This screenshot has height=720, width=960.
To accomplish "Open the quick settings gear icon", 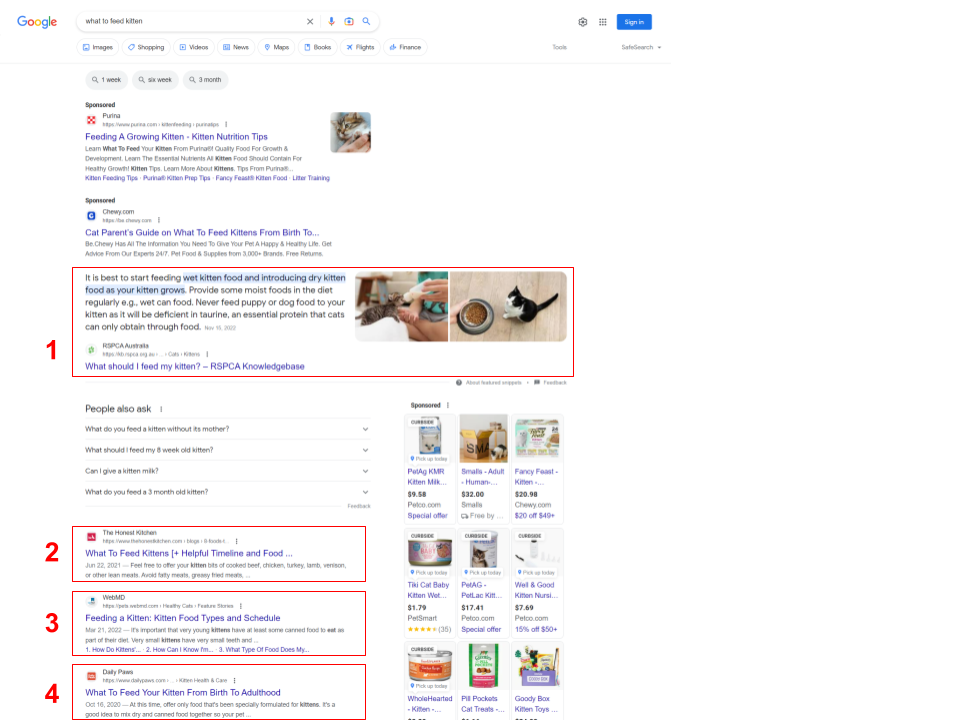I will (582, 21).
